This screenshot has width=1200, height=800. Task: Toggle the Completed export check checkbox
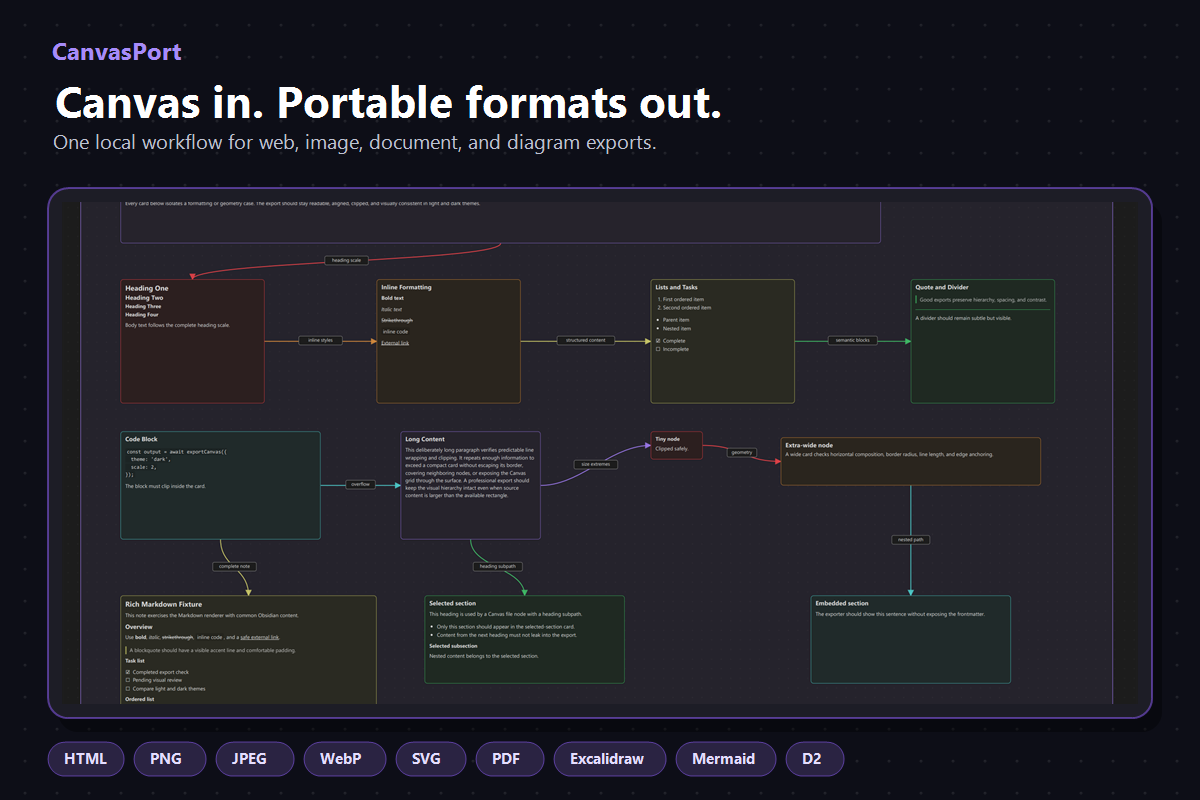pyautogui.click(x=128, y=672)
